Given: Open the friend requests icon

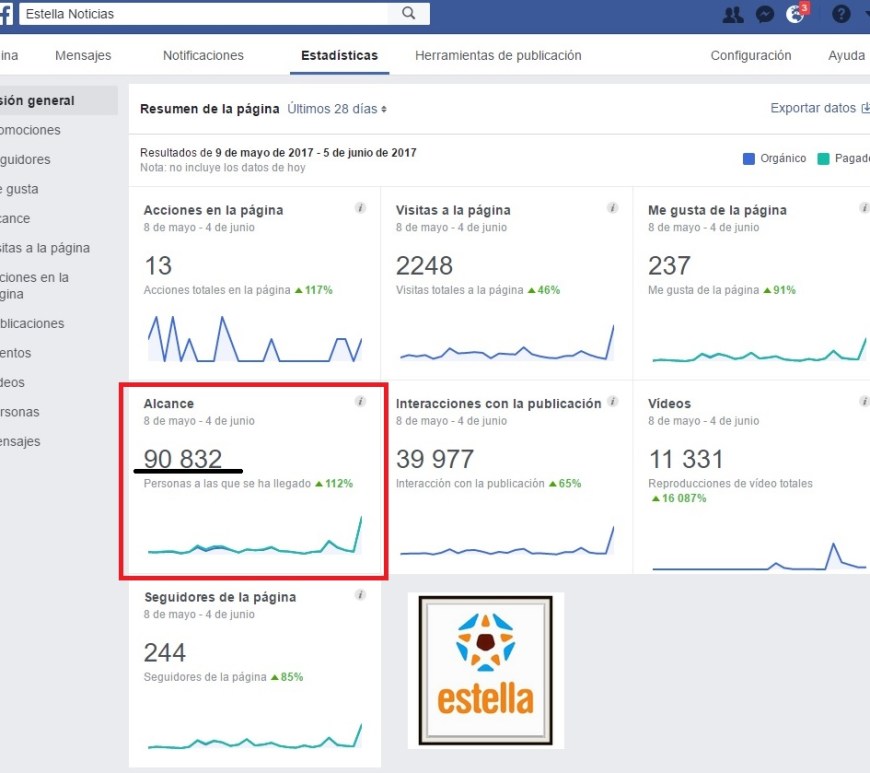Looking at the screenshot, I should click(x=732, y=14).
